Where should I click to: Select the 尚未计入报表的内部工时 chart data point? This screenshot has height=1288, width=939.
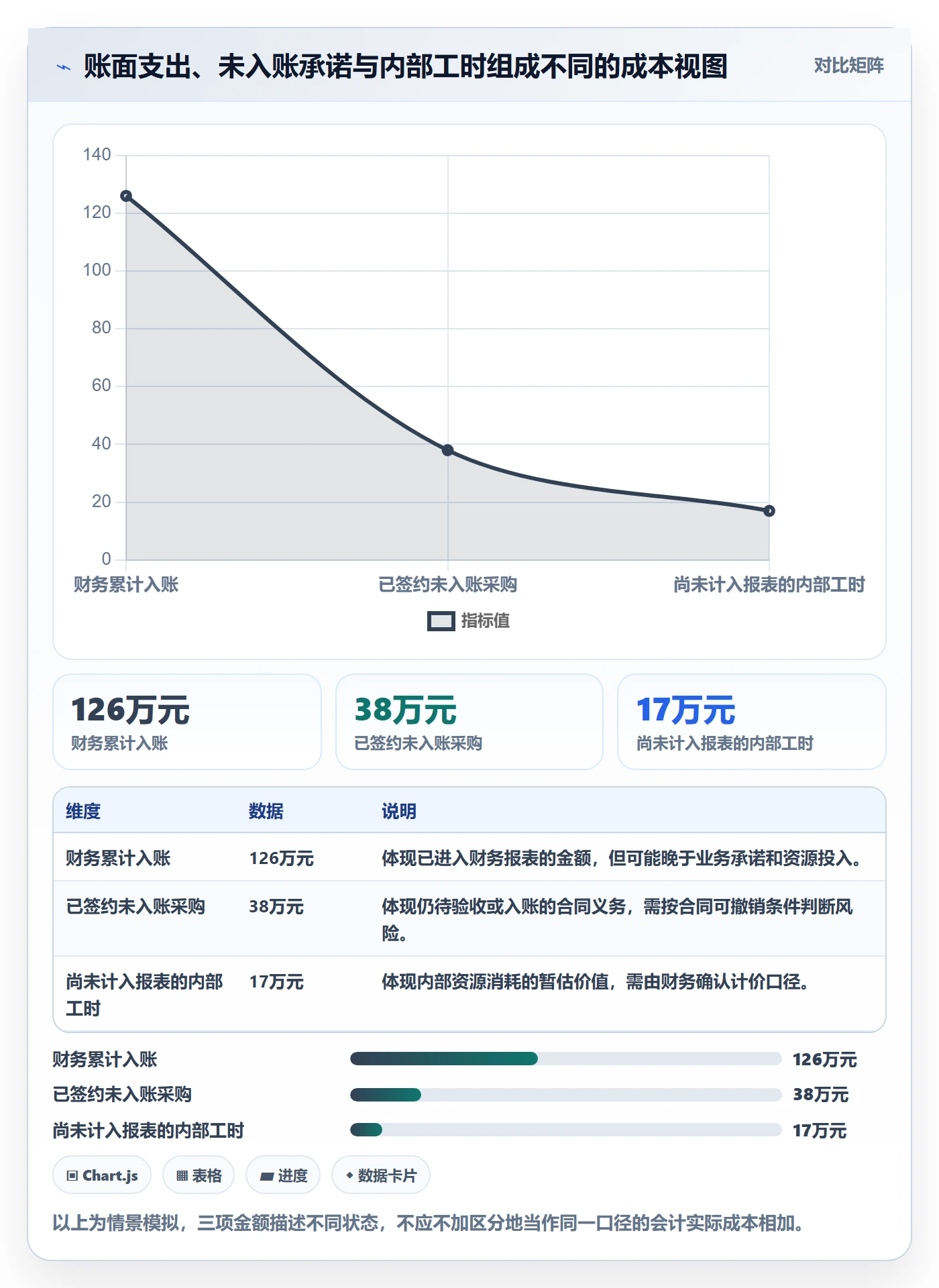click(769, 511)
